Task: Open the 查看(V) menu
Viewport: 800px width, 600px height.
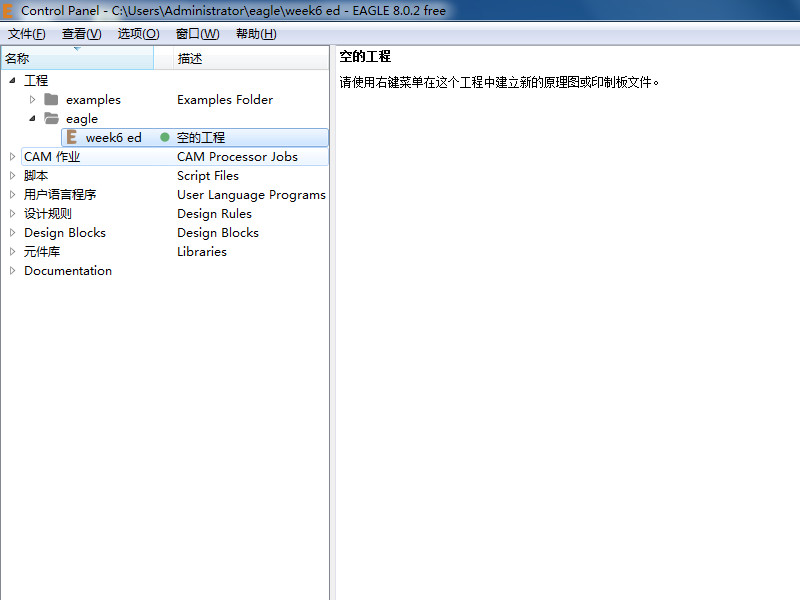Action: 82,34
